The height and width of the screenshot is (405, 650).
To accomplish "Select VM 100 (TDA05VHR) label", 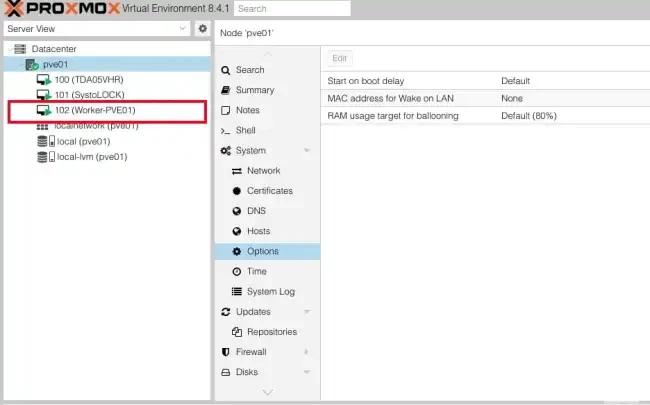I will 89,80.
